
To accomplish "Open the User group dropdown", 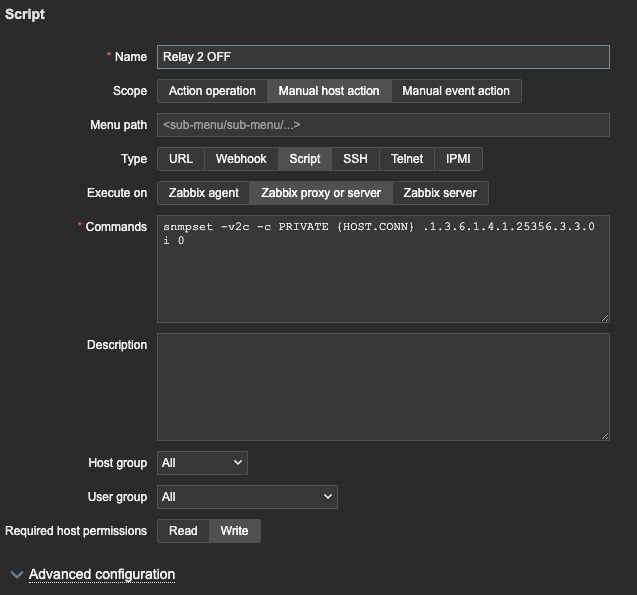I will (x=247, y=497).
